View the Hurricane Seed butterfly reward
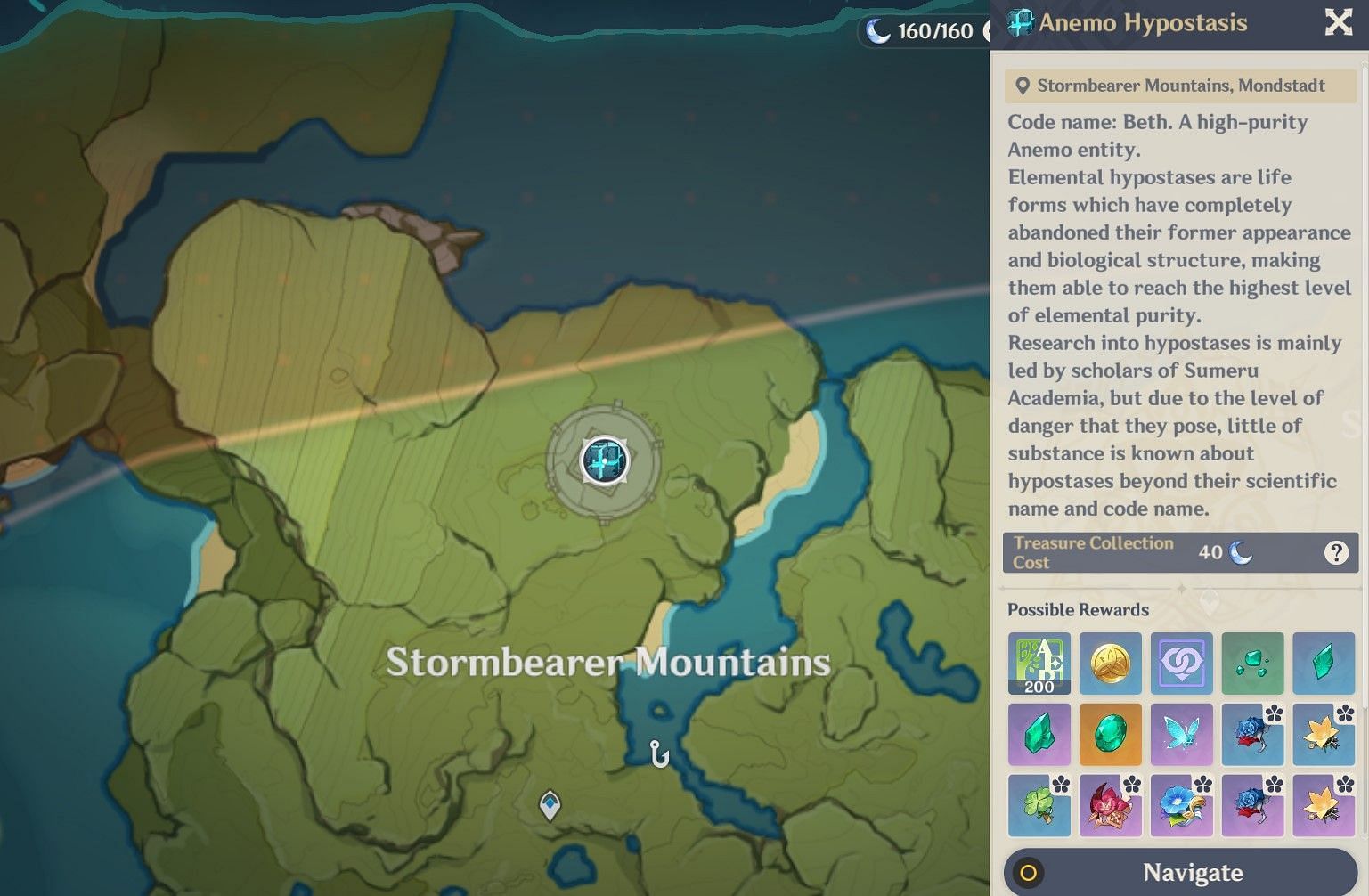Viewport: 1369px width, 896px height. 1182,735
